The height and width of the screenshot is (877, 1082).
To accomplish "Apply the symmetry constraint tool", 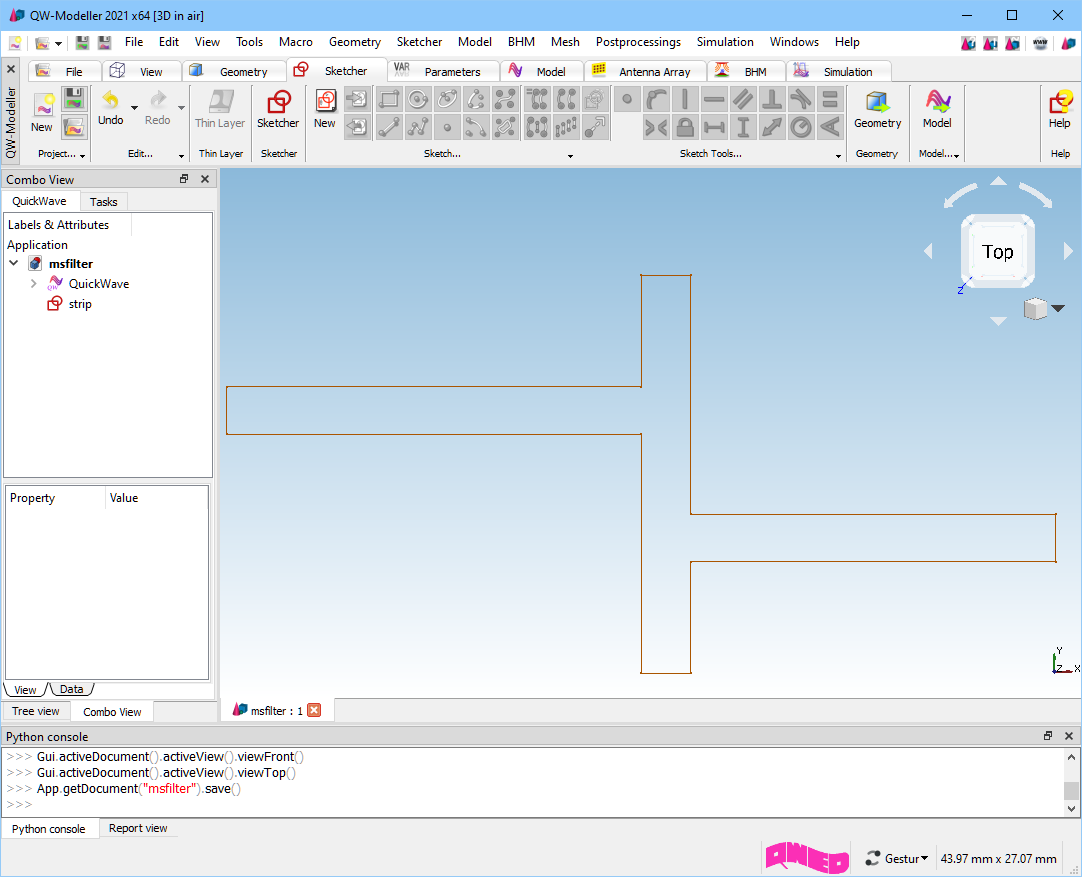I will point(656,127).
